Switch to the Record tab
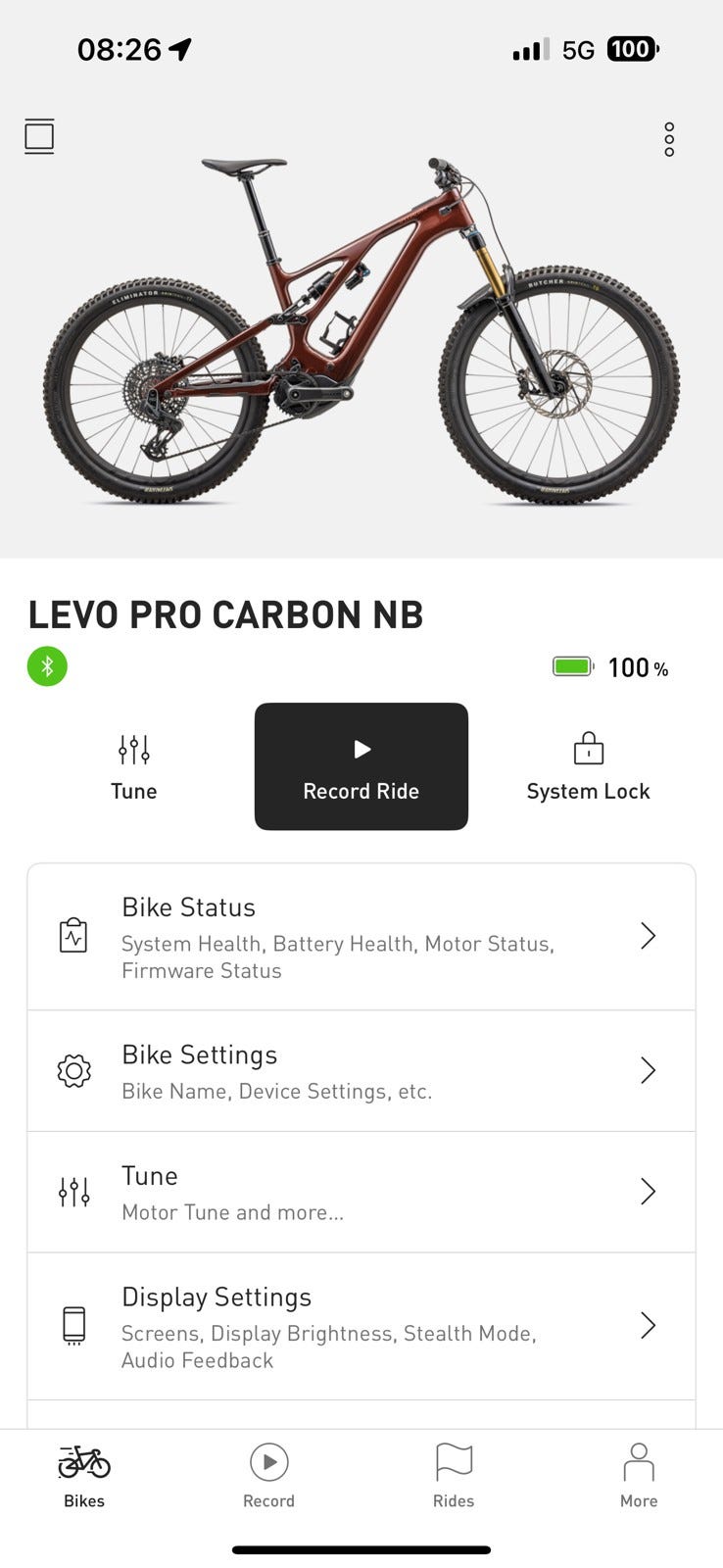Image resolution: width=723 pixels, height=1568 pixels. pyautogui.click(x=268, y=1475)
